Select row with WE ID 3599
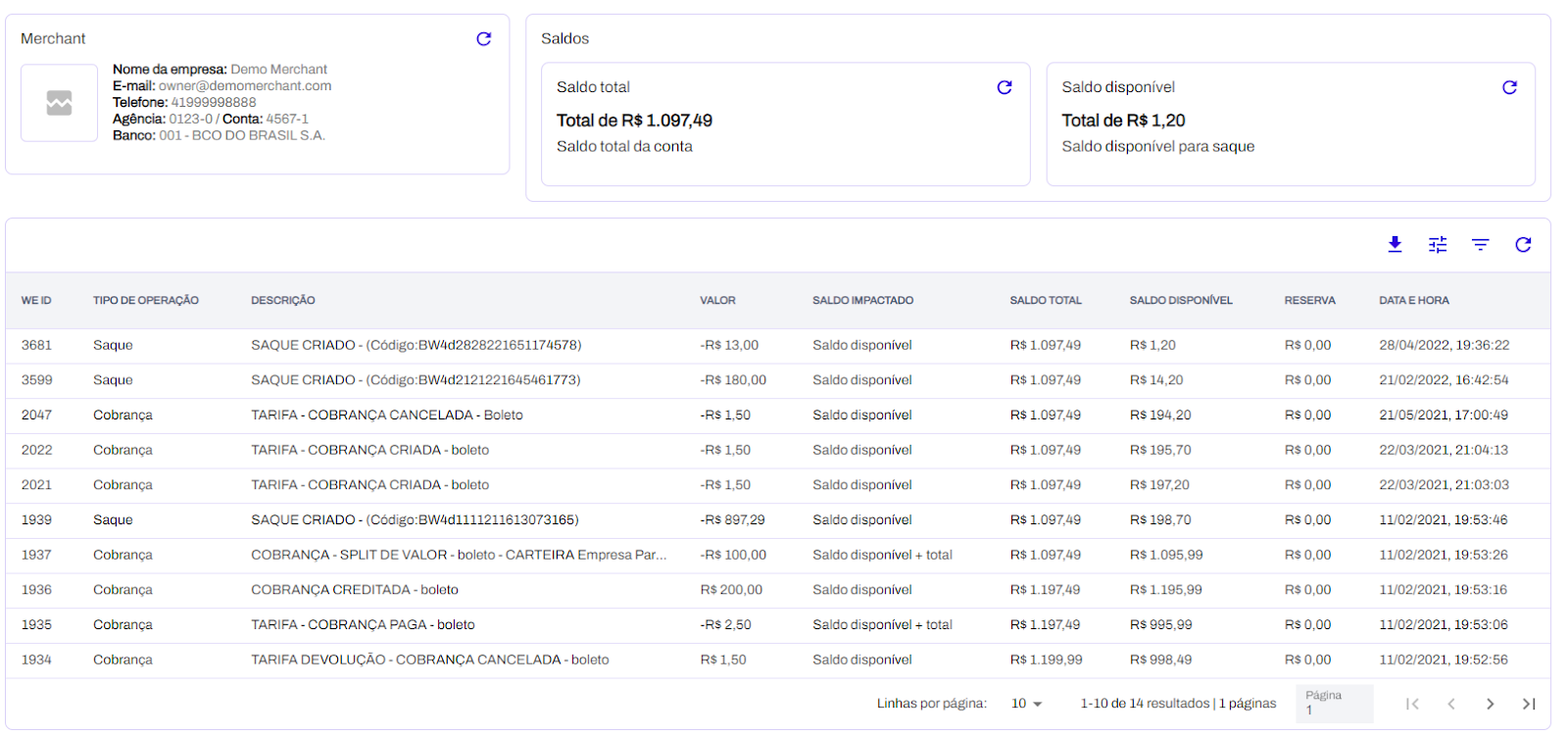 [x=778, y=380]
